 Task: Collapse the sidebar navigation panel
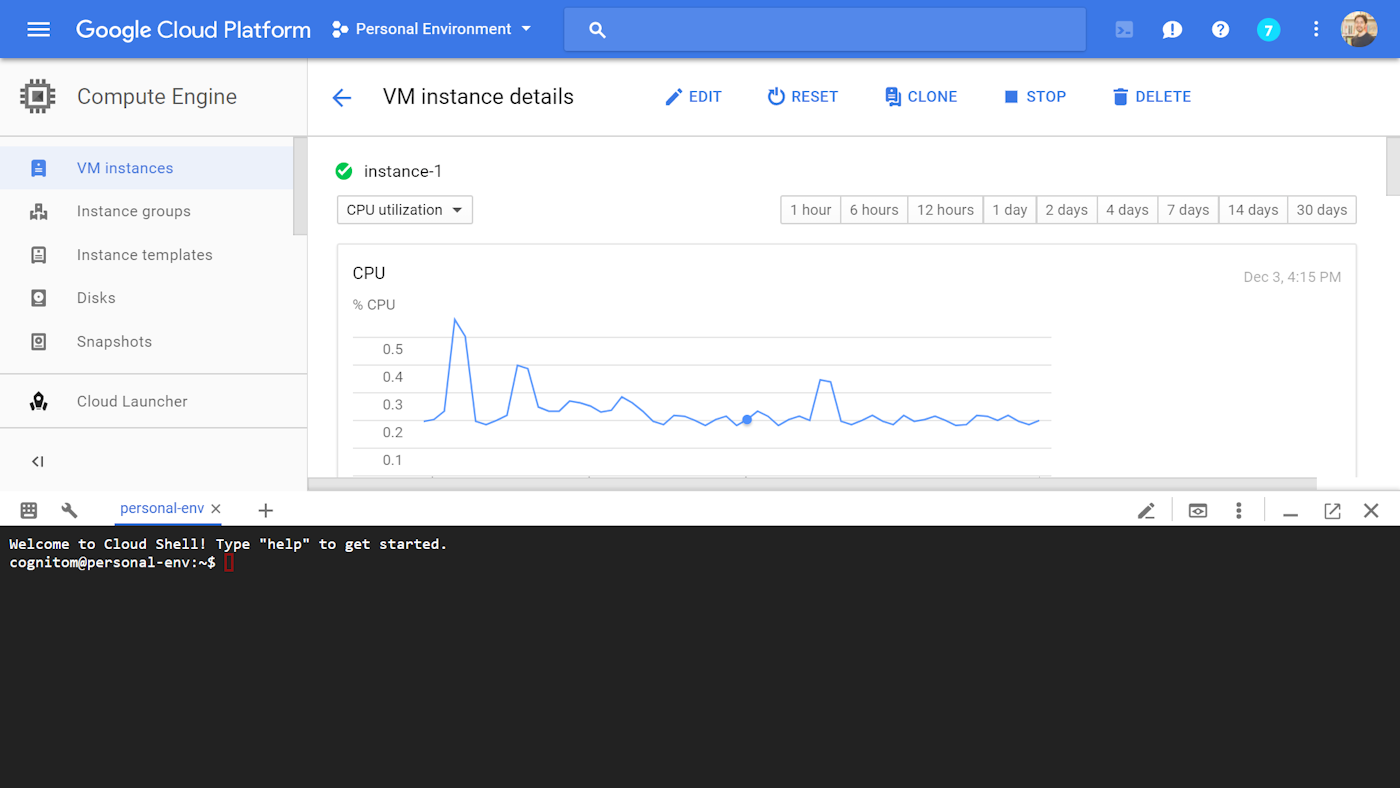[x=38, y=461]
